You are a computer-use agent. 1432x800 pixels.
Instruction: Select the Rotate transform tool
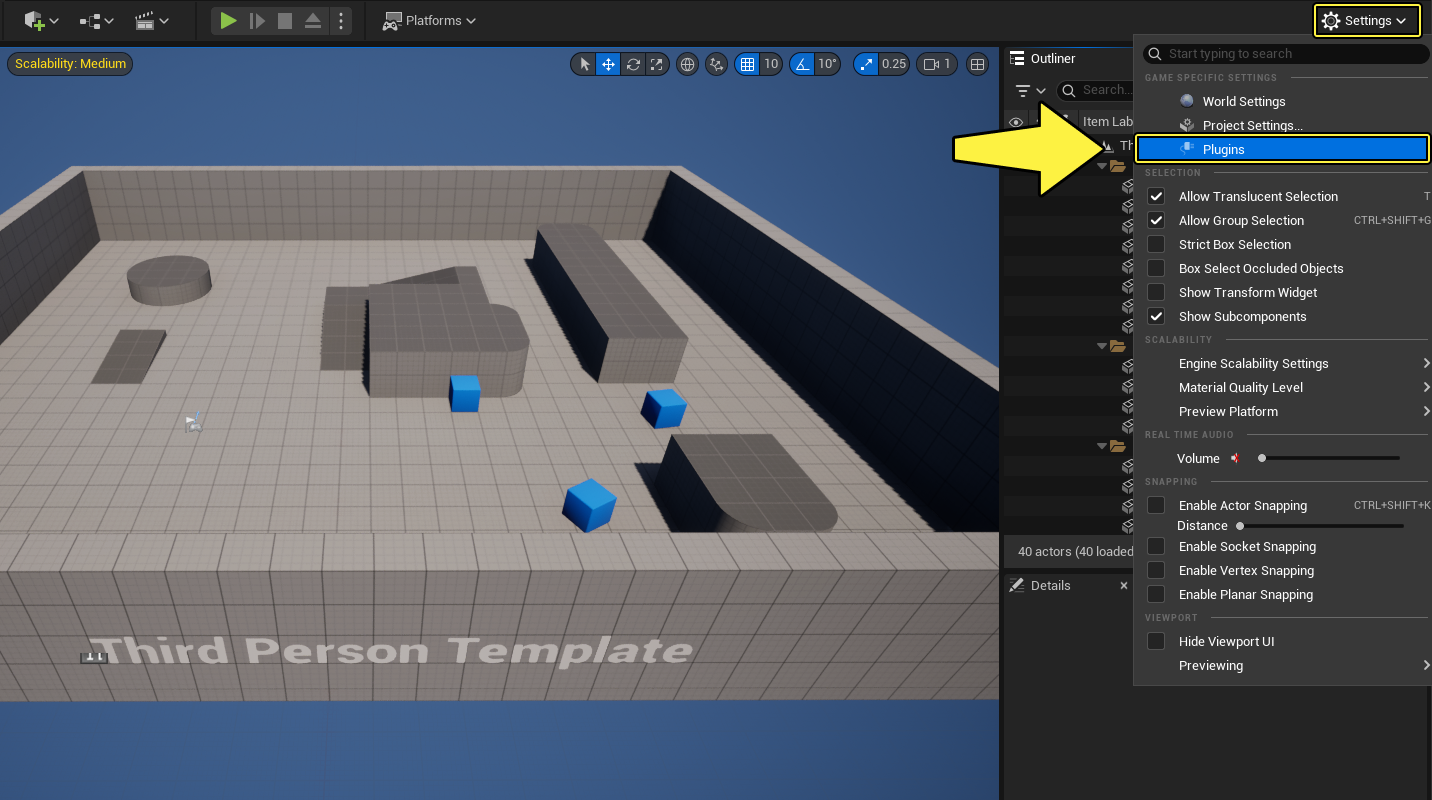[x=633, y=64]
